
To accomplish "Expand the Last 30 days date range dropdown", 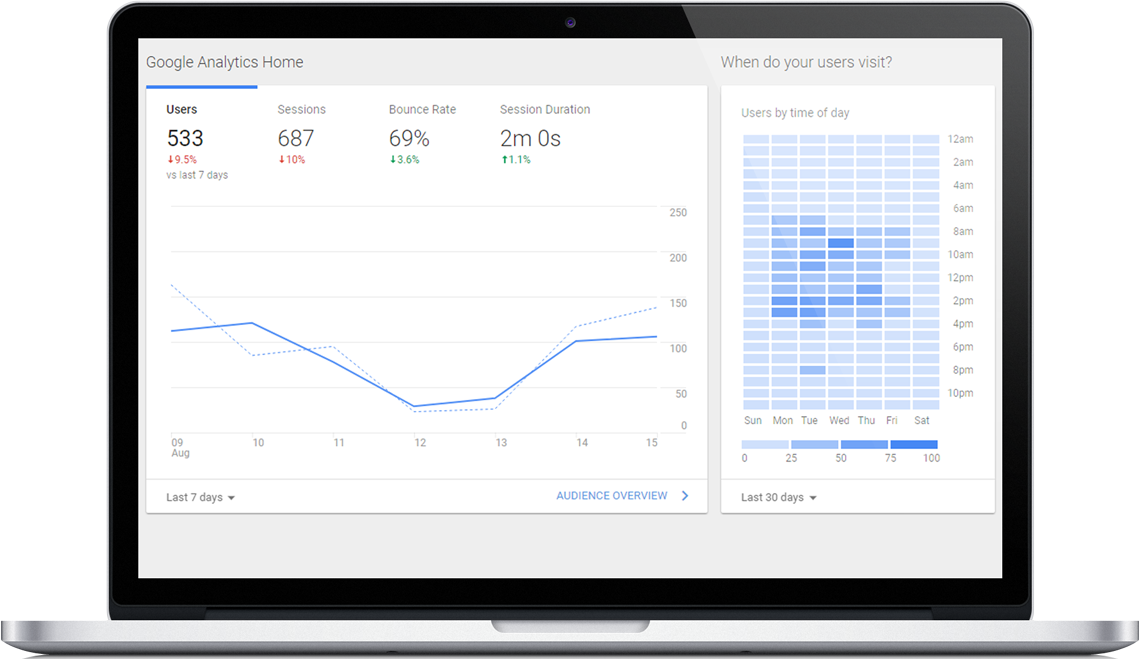I will click(x=779, y=498).
